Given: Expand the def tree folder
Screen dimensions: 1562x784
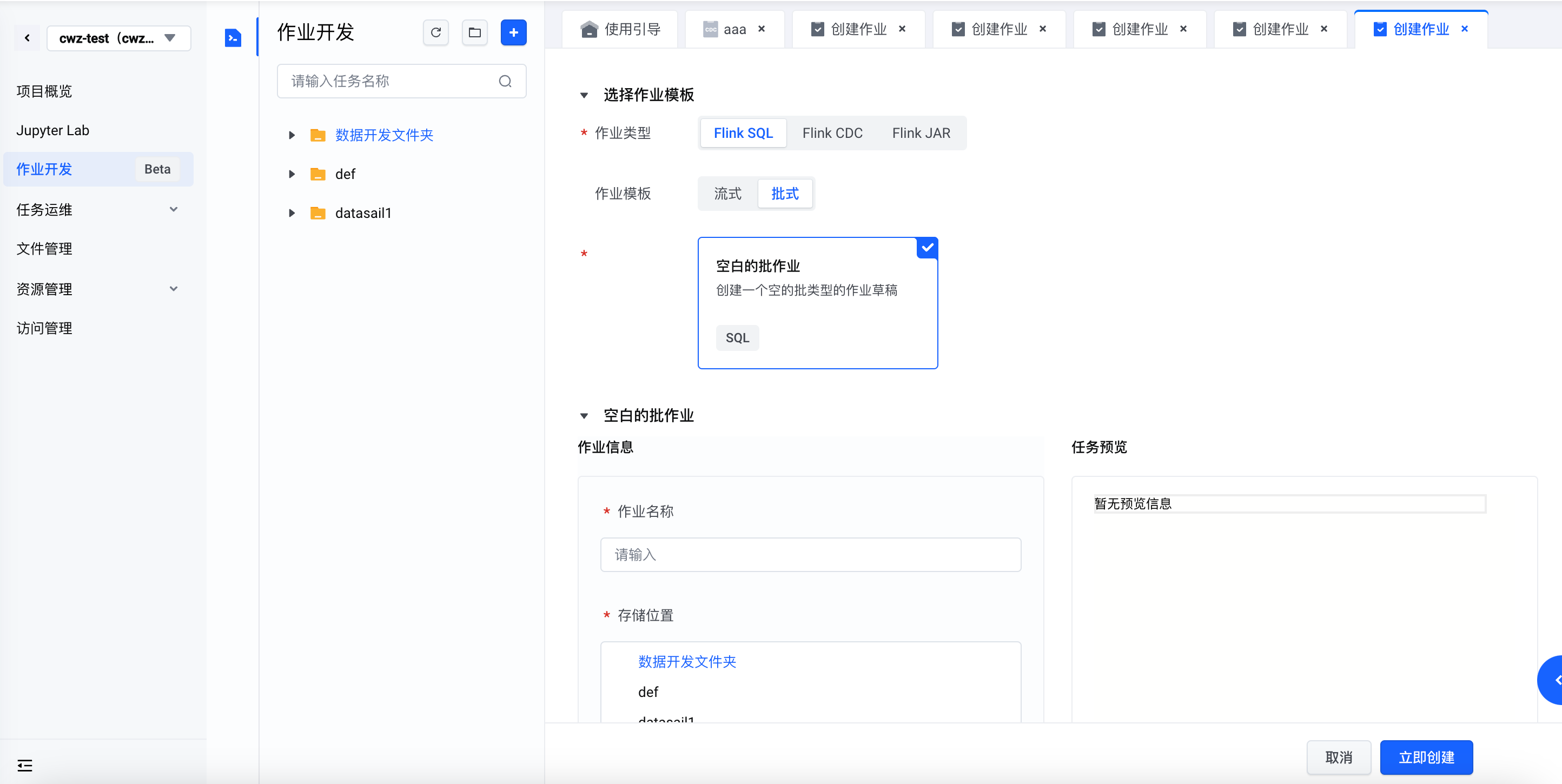Looking at the screenshot, I should 292,174.
